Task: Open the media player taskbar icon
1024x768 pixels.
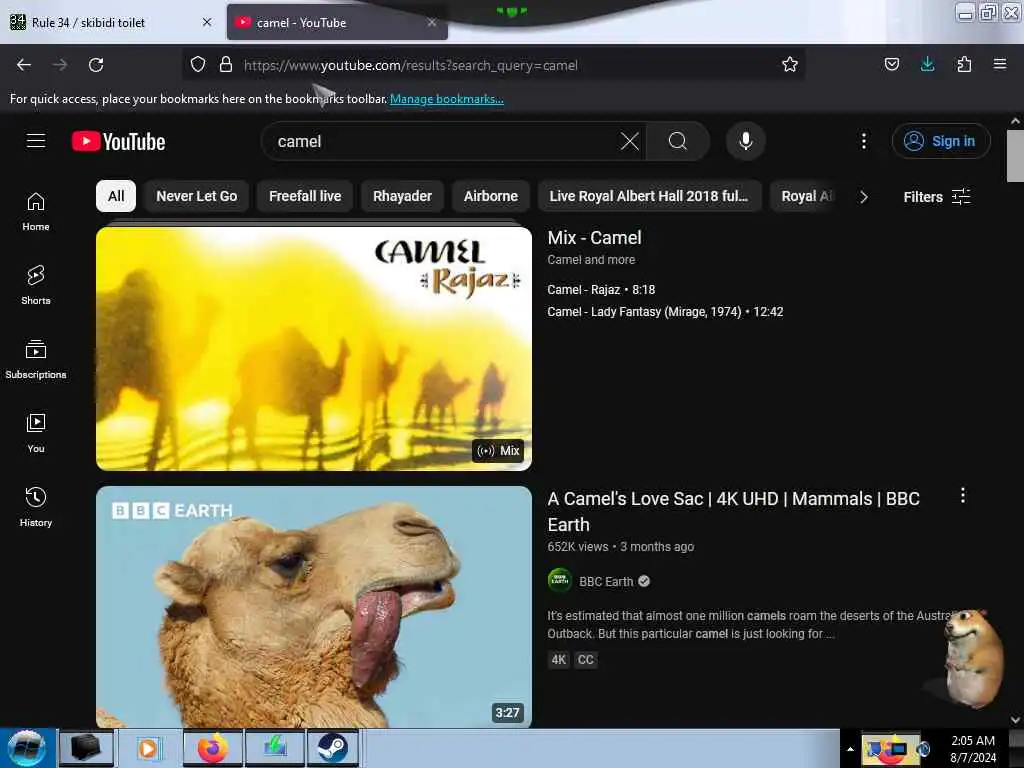Action: [148, 748]
